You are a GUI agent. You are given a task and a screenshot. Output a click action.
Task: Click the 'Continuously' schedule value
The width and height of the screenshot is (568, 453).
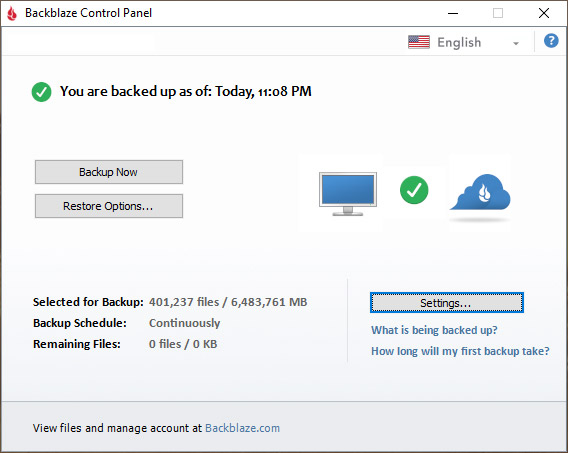184,323
